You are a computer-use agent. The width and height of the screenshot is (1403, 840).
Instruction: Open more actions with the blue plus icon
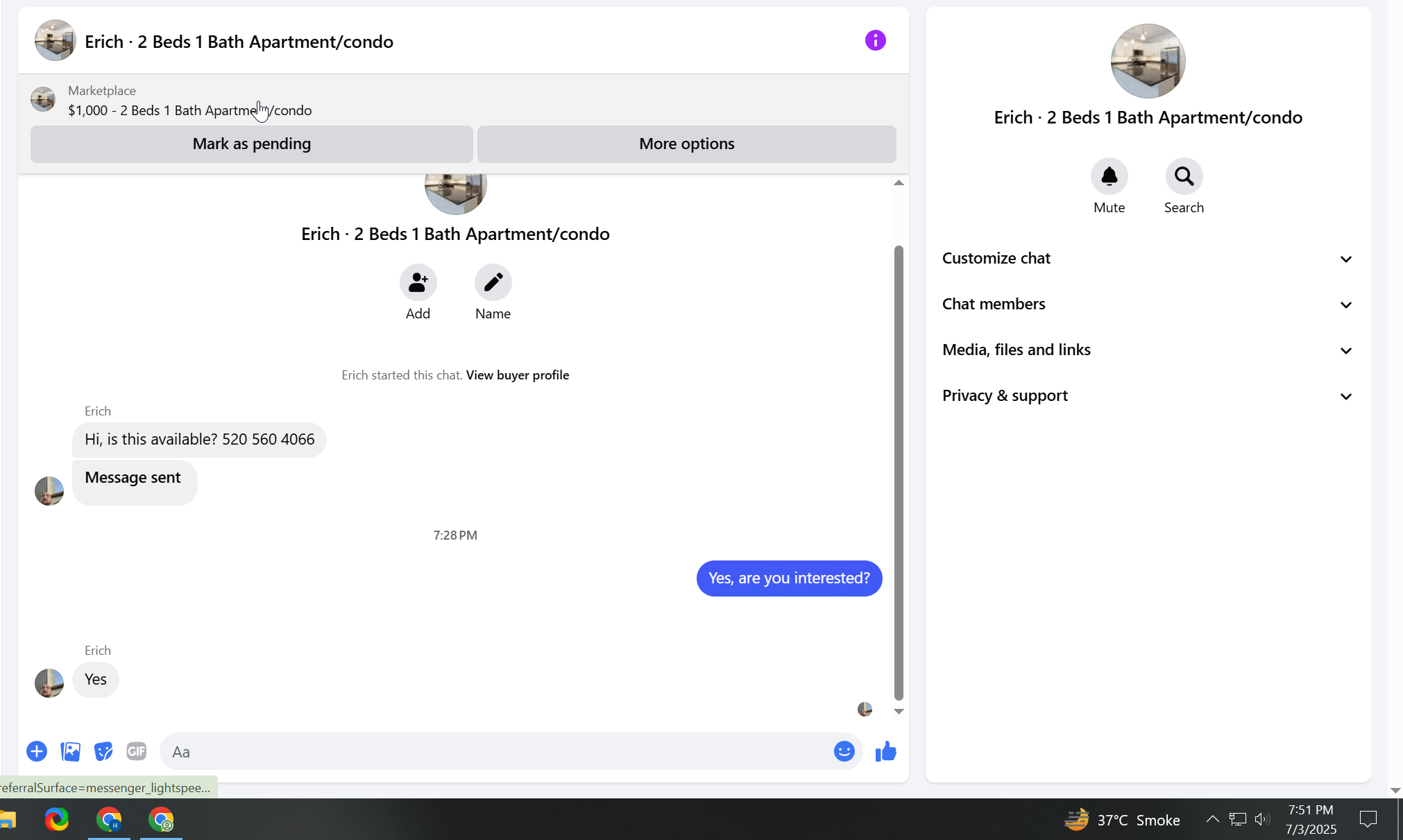point(37,751)
